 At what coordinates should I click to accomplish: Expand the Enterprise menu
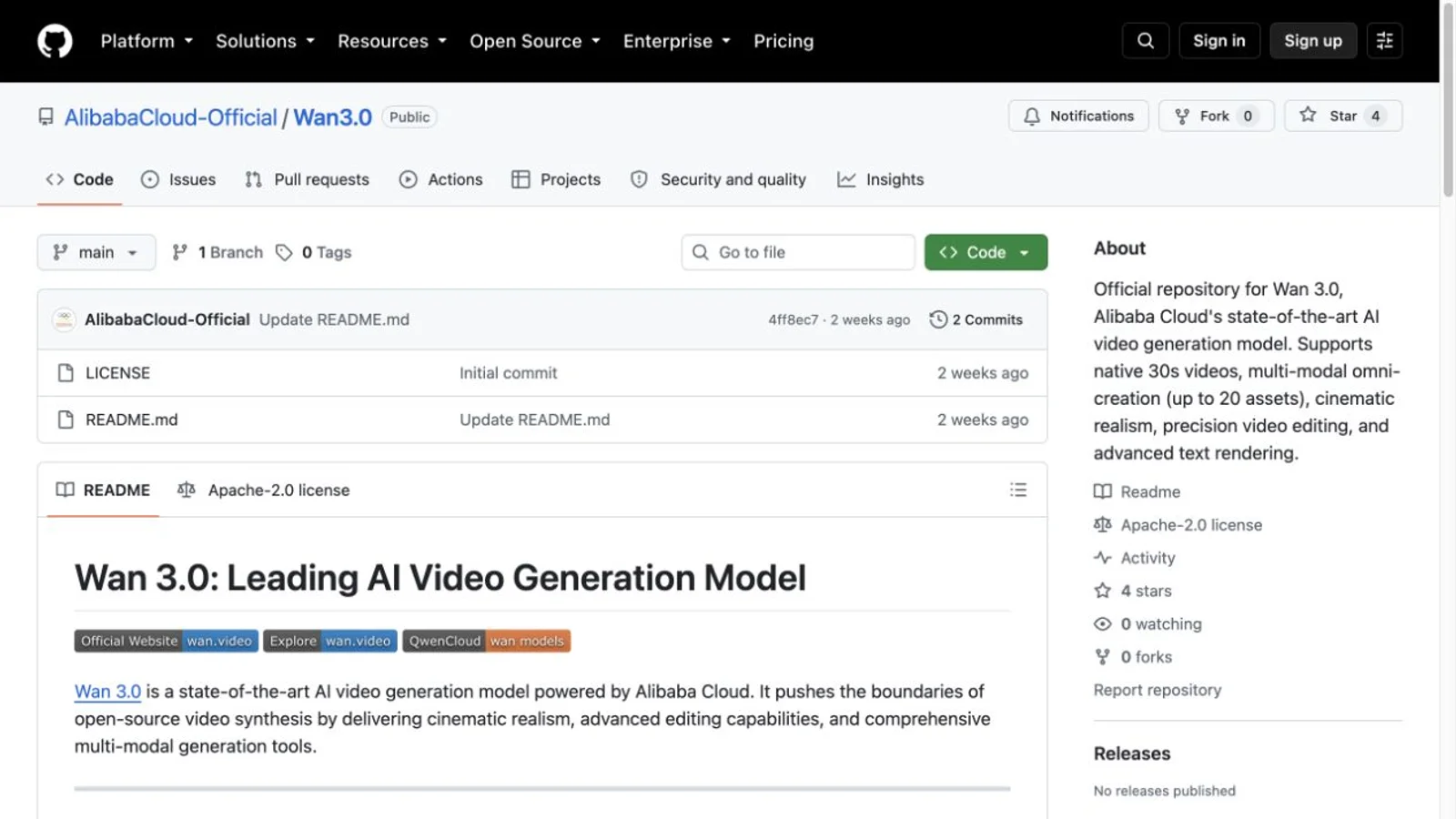(x=677, y=41)
